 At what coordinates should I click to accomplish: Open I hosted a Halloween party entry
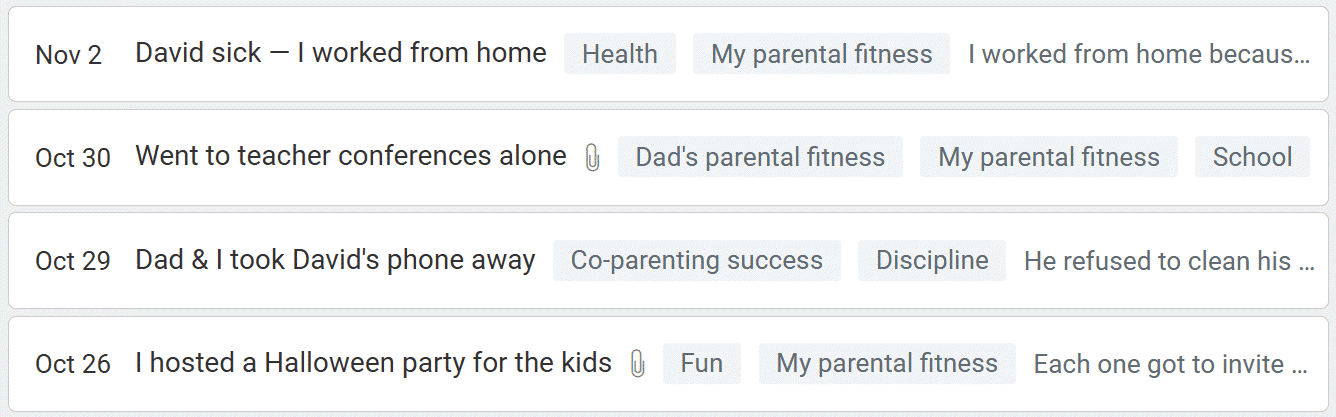(x=373, y=363)
